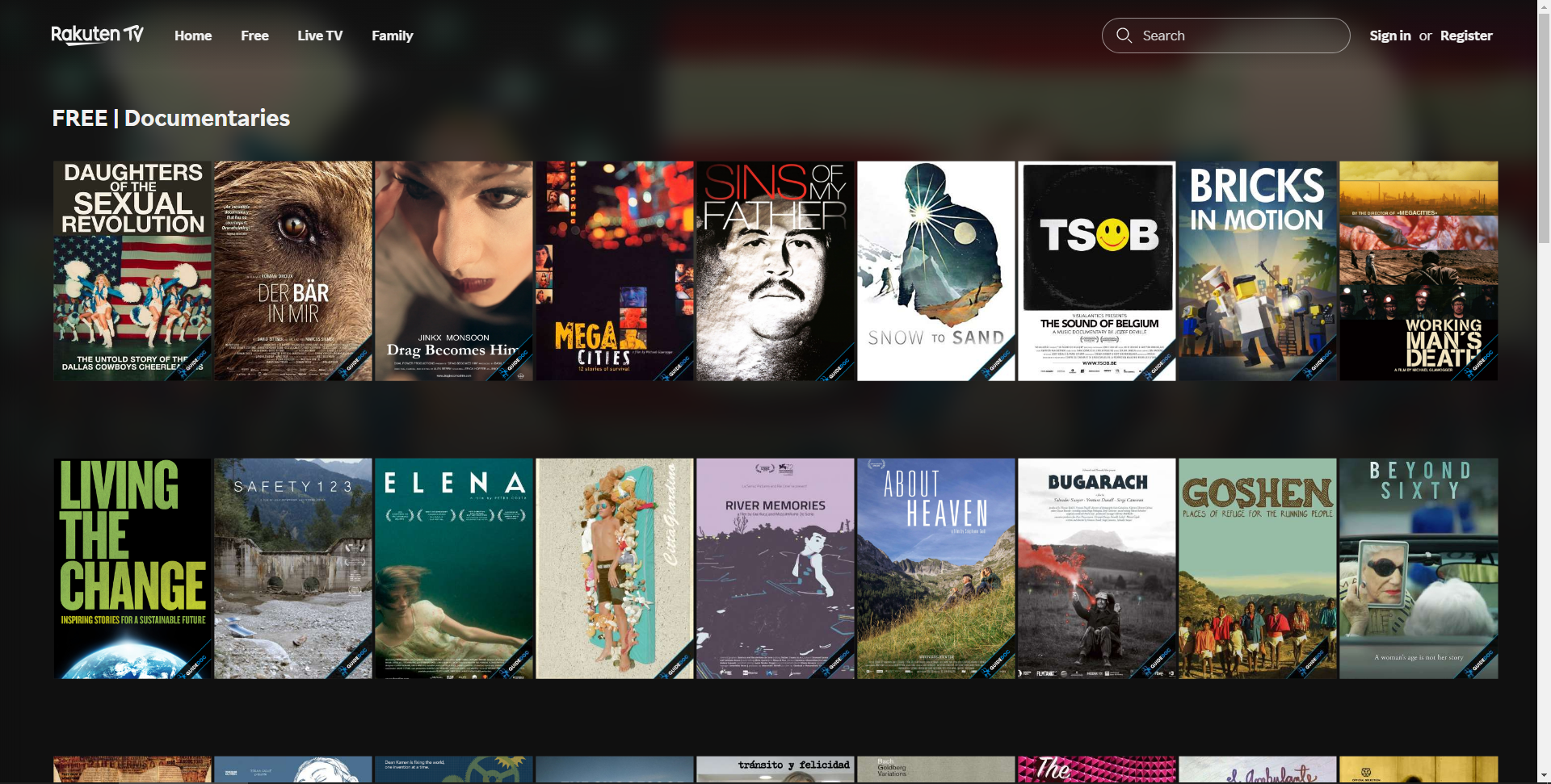Select the Snow to Sand poster

click(x=936, y=270)
